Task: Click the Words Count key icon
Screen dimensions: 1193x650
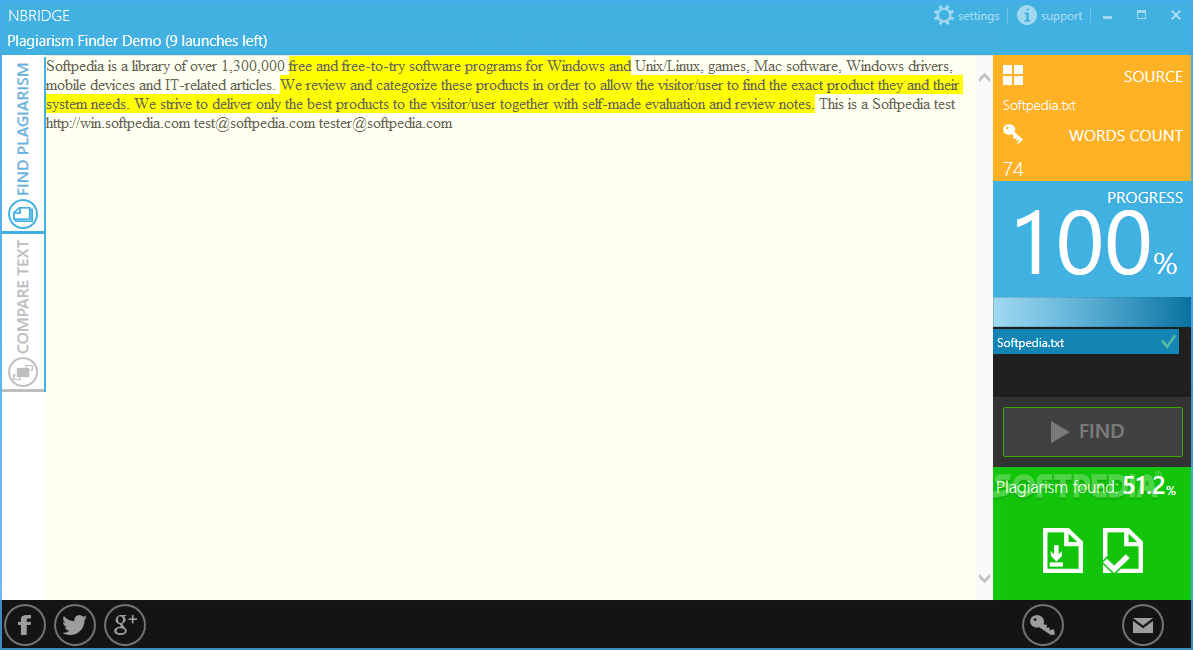Action: (x=1013, y=135)
